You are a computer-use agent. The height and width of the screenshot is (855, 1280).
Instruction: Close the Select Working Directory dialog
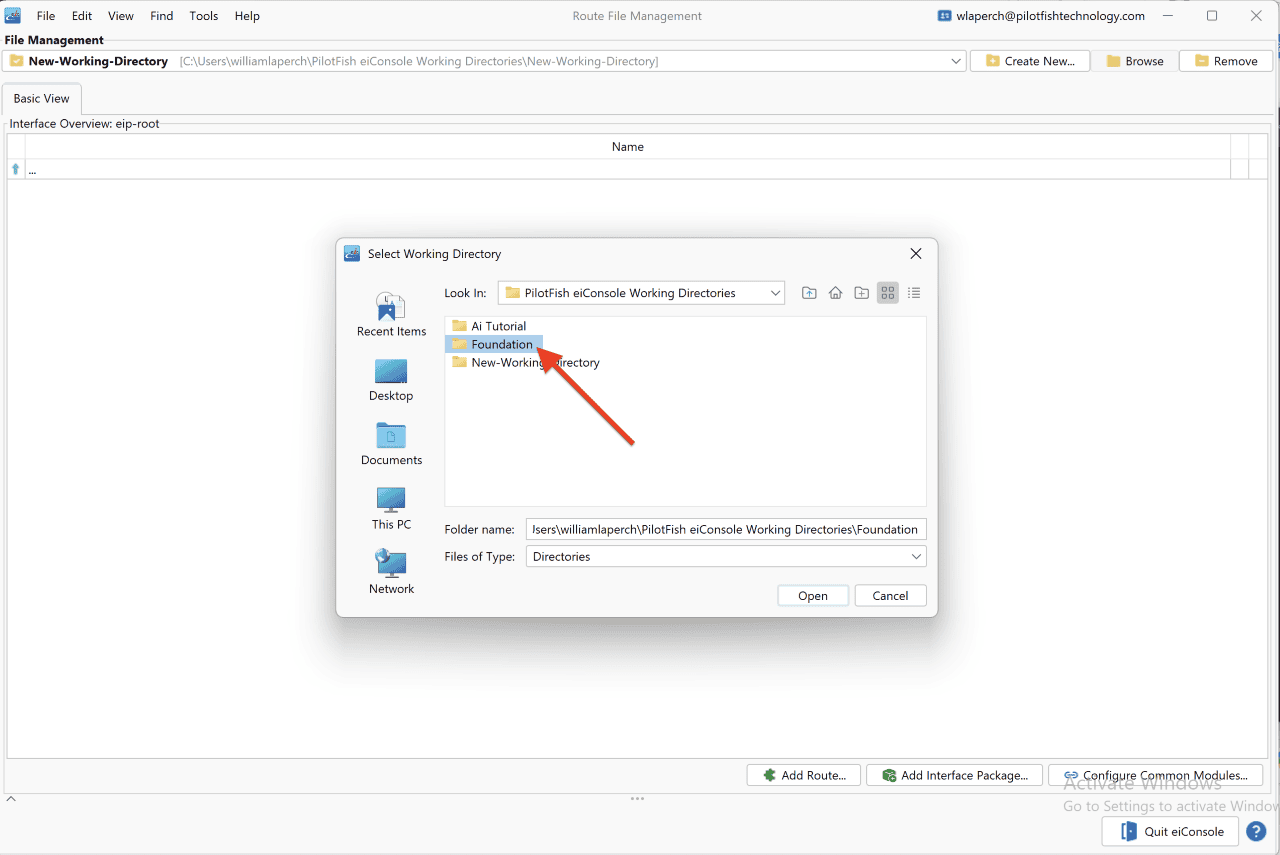point(916,254)
